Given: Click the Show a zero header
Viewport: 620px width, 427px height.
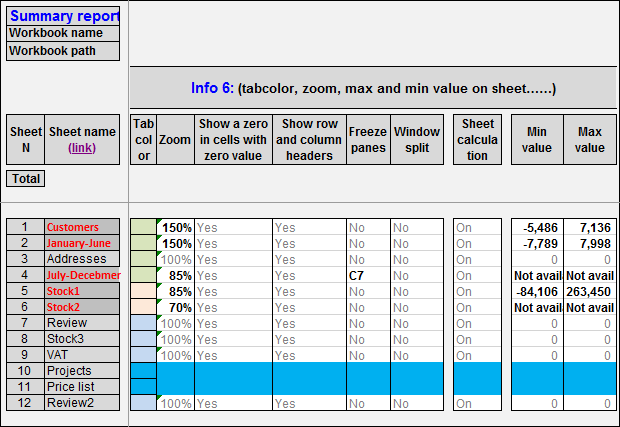Looking at the screenshot, I should tap(233, 140).
